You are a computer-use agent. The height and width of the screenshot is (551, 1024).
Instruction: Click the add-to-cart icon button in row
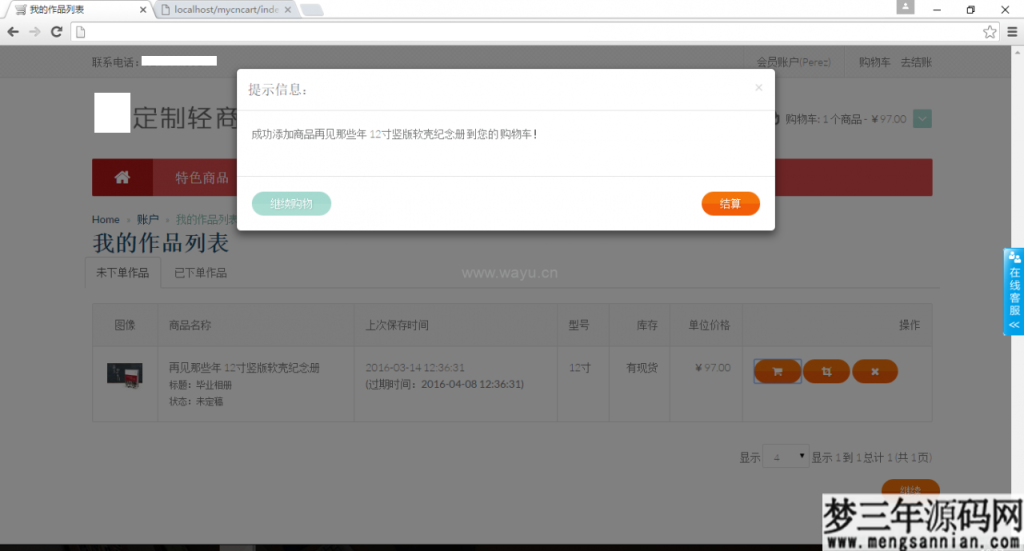pos(777,371)
